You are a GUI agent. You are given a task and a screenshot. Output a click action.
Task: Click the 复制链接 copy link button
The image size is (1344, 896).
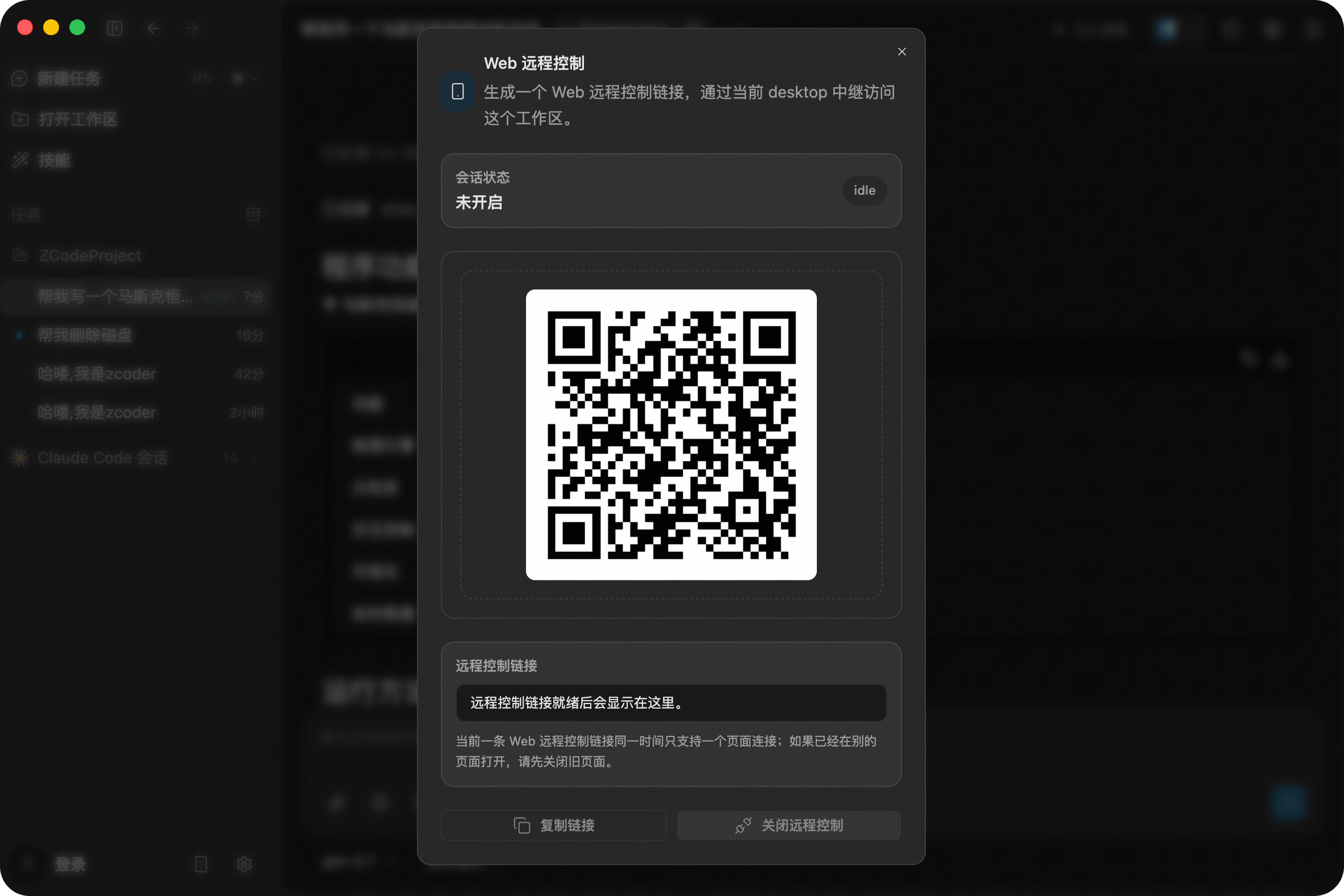553,825
